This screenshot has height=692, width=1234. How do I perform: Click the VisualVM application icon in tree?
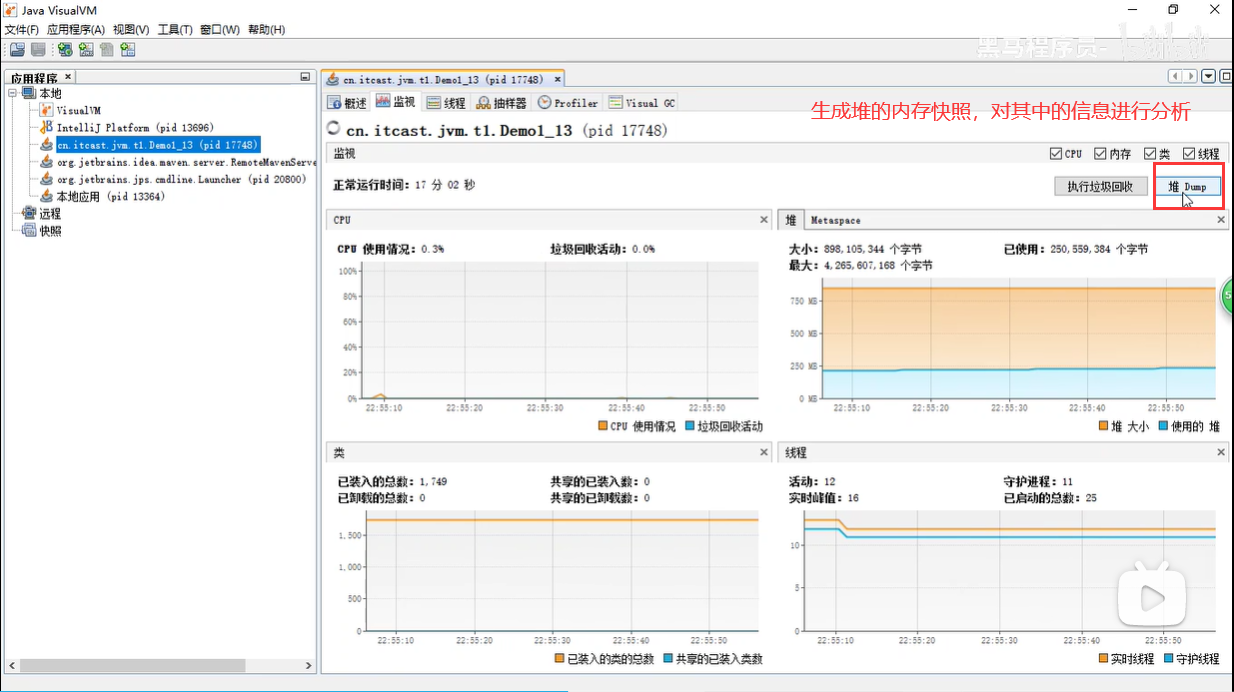point(46,110)
